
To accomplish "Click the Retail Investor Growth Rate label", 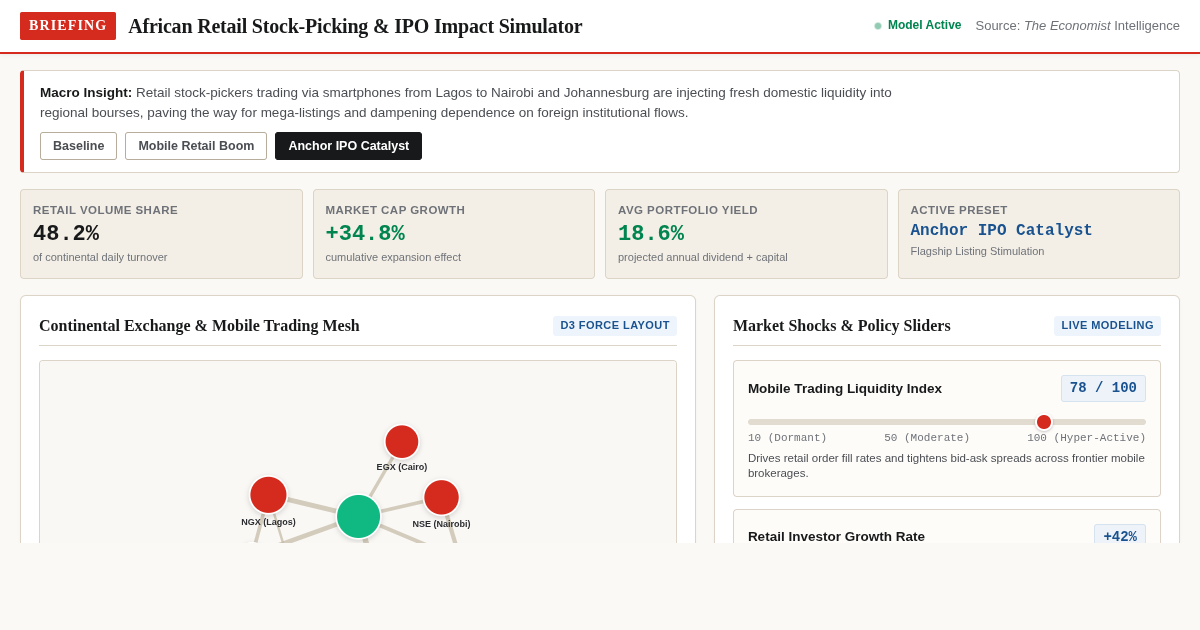I will 836,536.
